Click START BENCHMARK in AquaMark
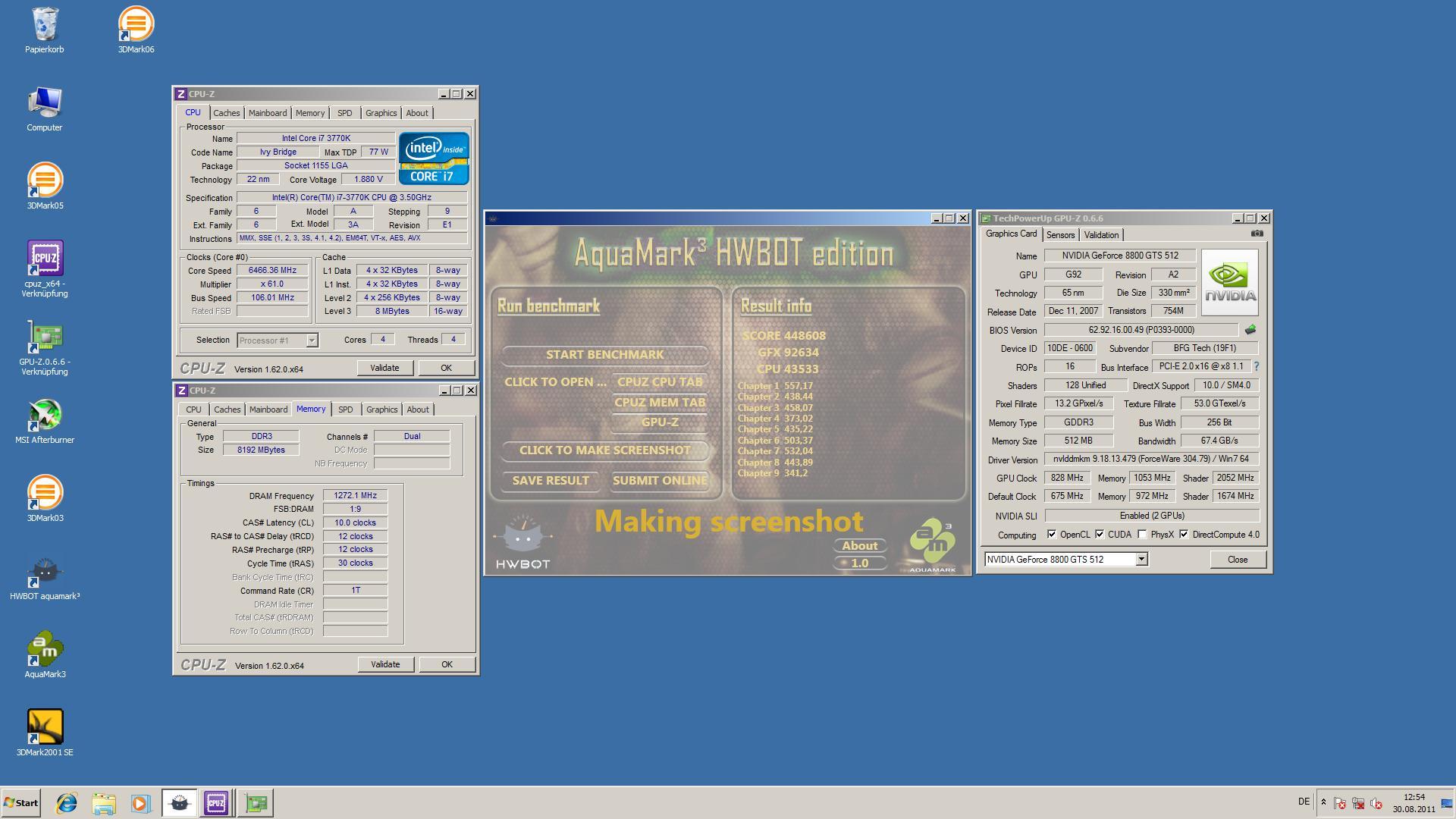The height and width of the screenshot is (819, 1456). pyautogui.click(x=604, y=355)
